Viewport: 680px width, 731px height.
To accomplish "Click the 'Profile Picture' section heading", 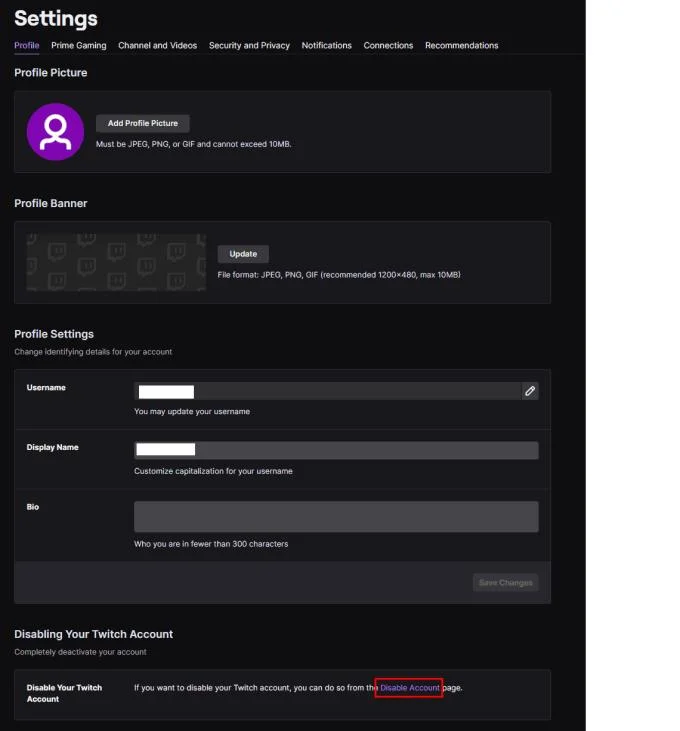I will pos(51,73).
